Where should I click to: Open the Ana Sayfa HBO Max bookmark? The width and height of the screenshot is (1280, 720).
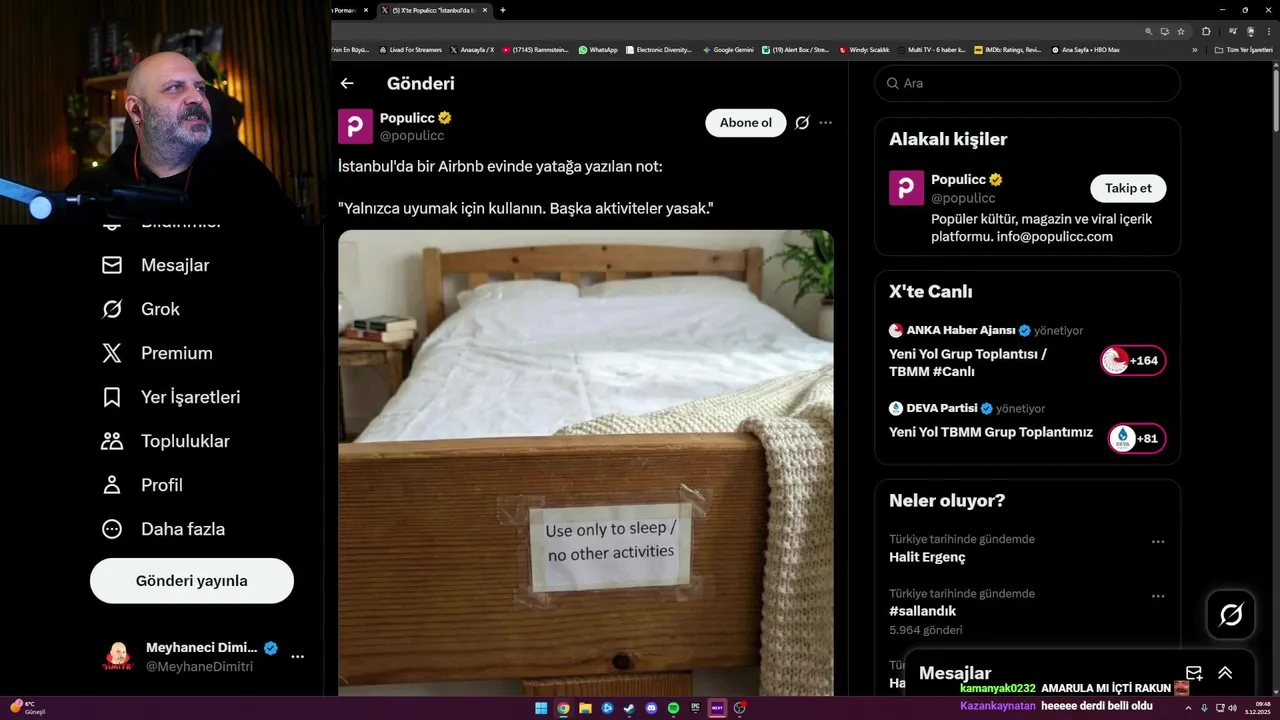point(1085,49)
